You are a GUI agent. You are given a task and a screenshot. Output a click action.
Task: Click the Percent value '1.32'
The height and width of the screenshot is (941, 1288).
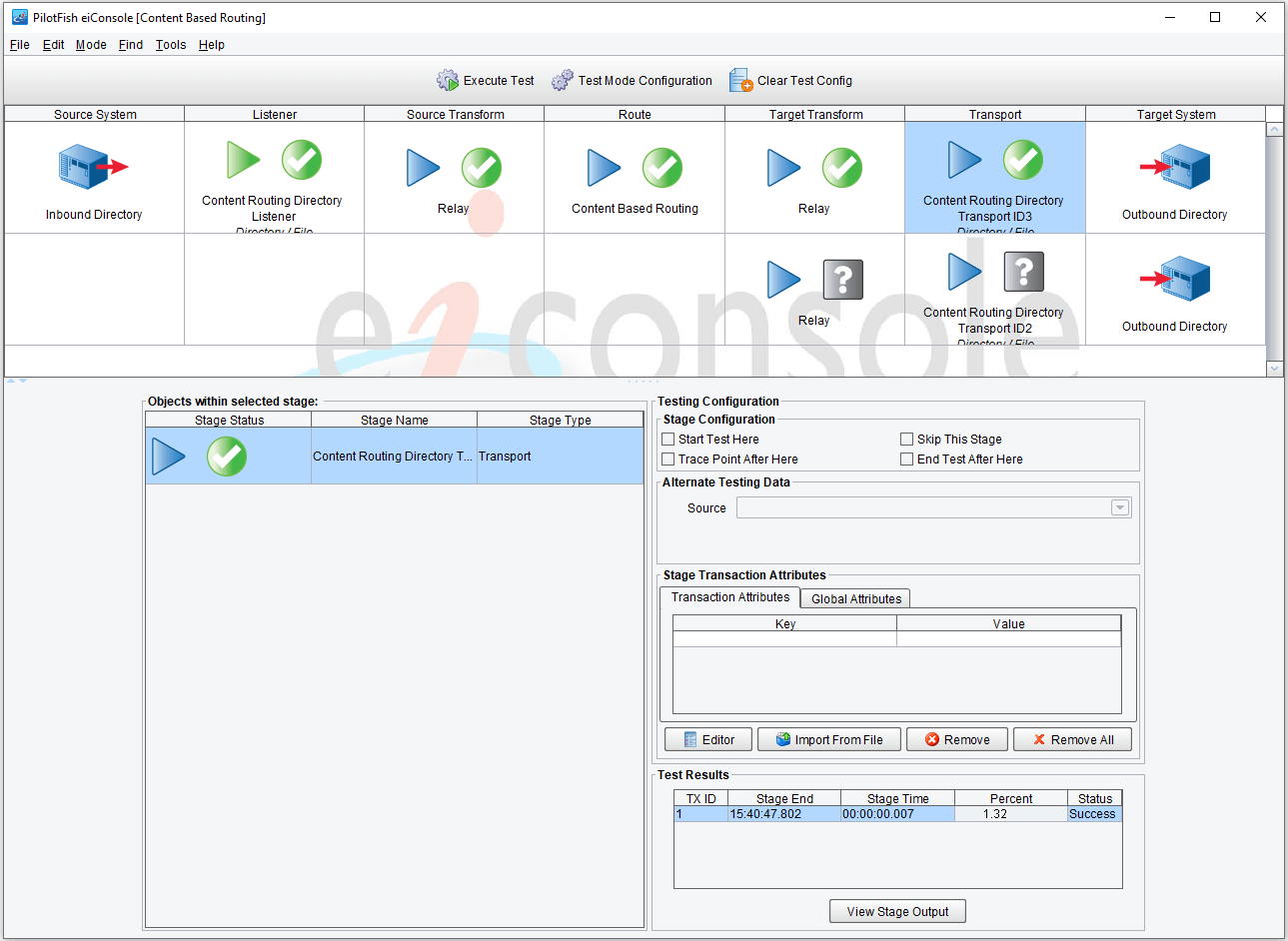point(1011,814)
